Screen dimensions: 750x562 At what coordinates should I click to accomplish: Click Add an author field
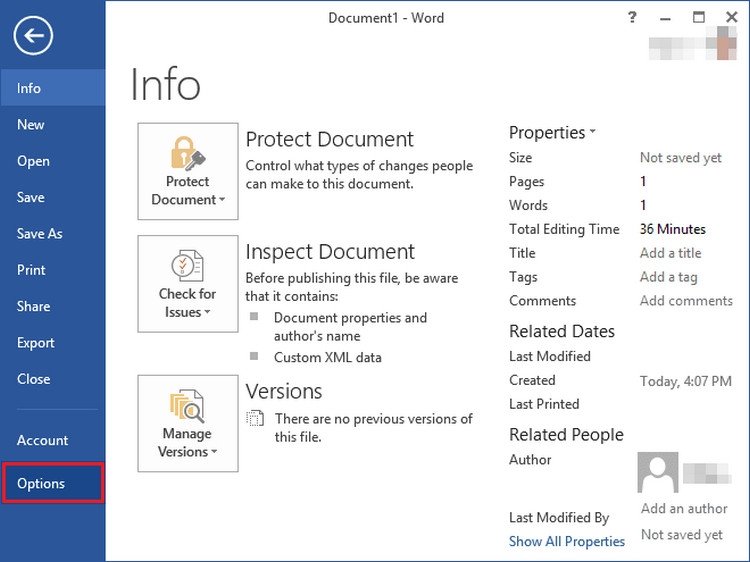pos(684,508)
